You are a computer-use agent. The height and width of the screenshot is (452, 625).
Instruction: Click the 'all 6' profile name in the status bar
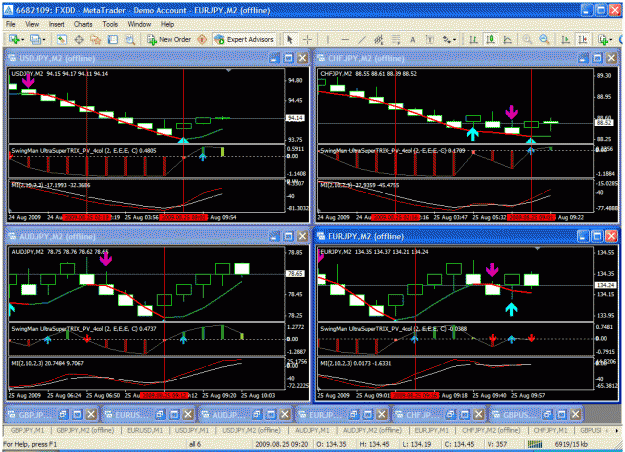[195, 444]
